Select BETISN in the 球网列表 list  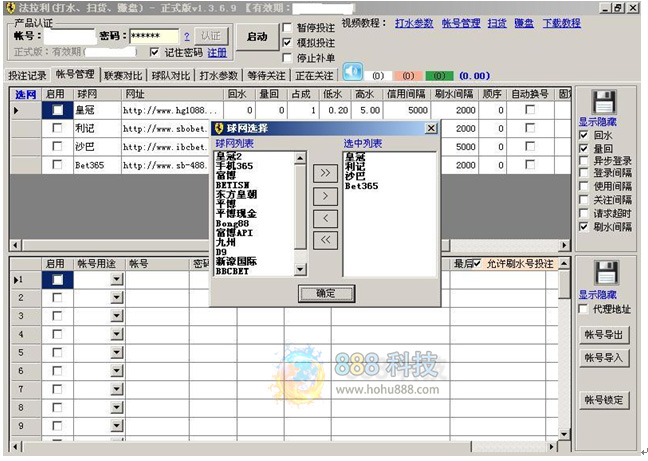(x=233, y=185)
